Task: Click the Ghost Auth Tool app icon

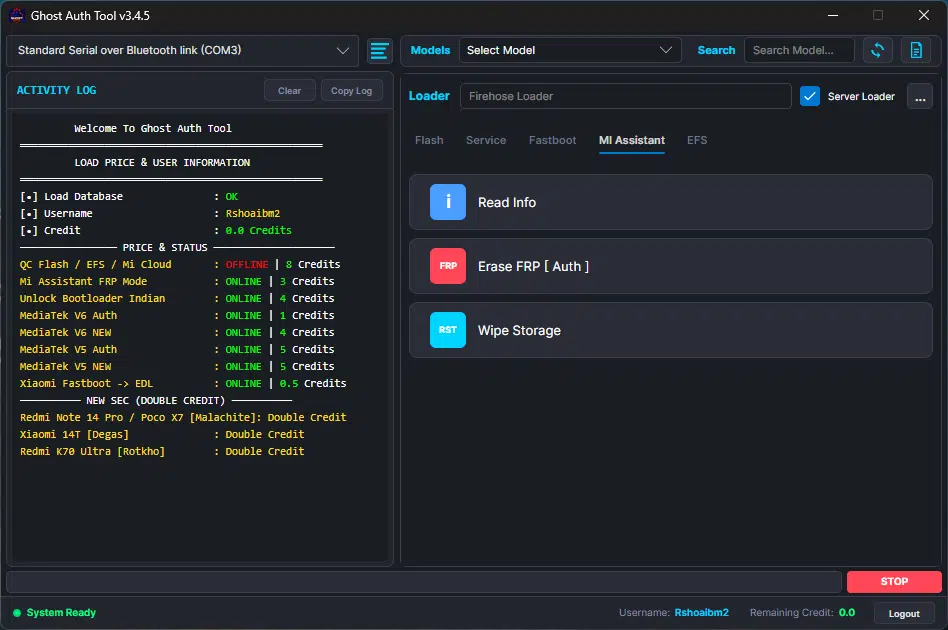Action: pyautogui.click(x=17, y=16)
